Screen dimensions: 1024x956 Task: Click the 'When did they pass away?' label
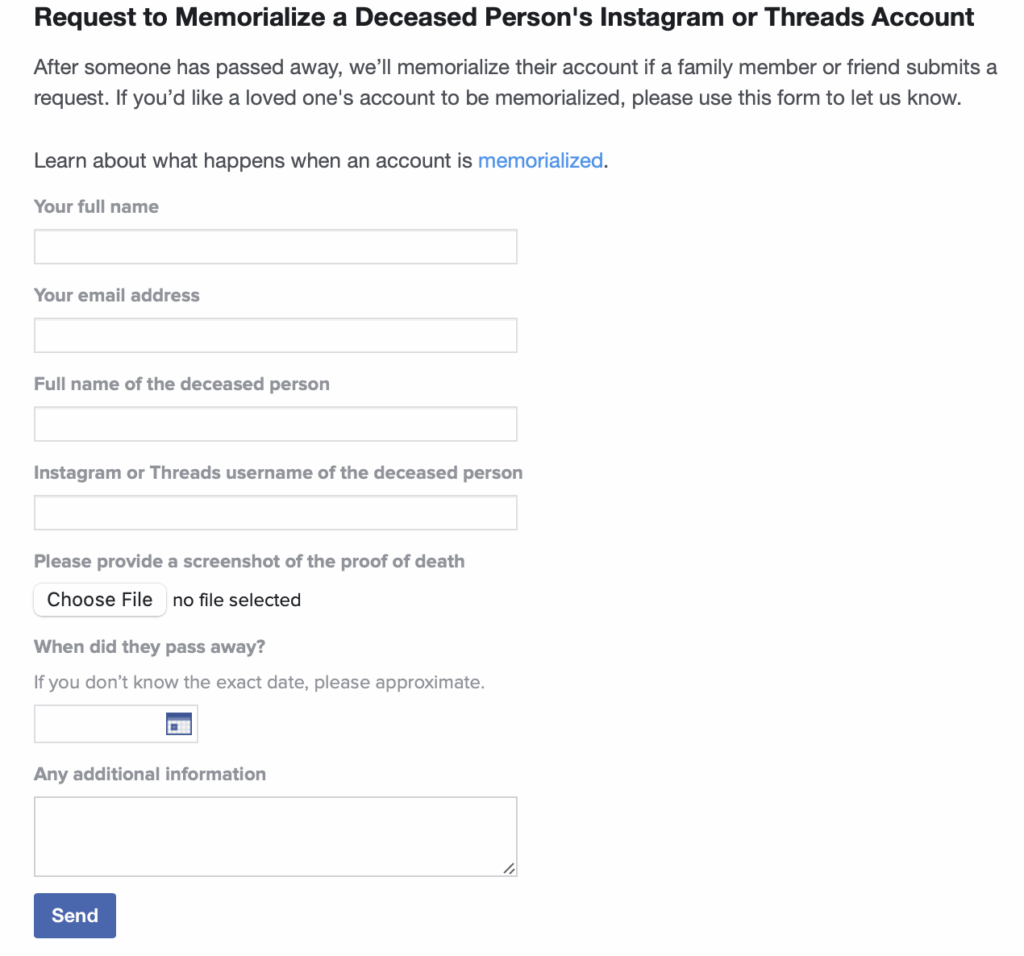click(150, 647)
